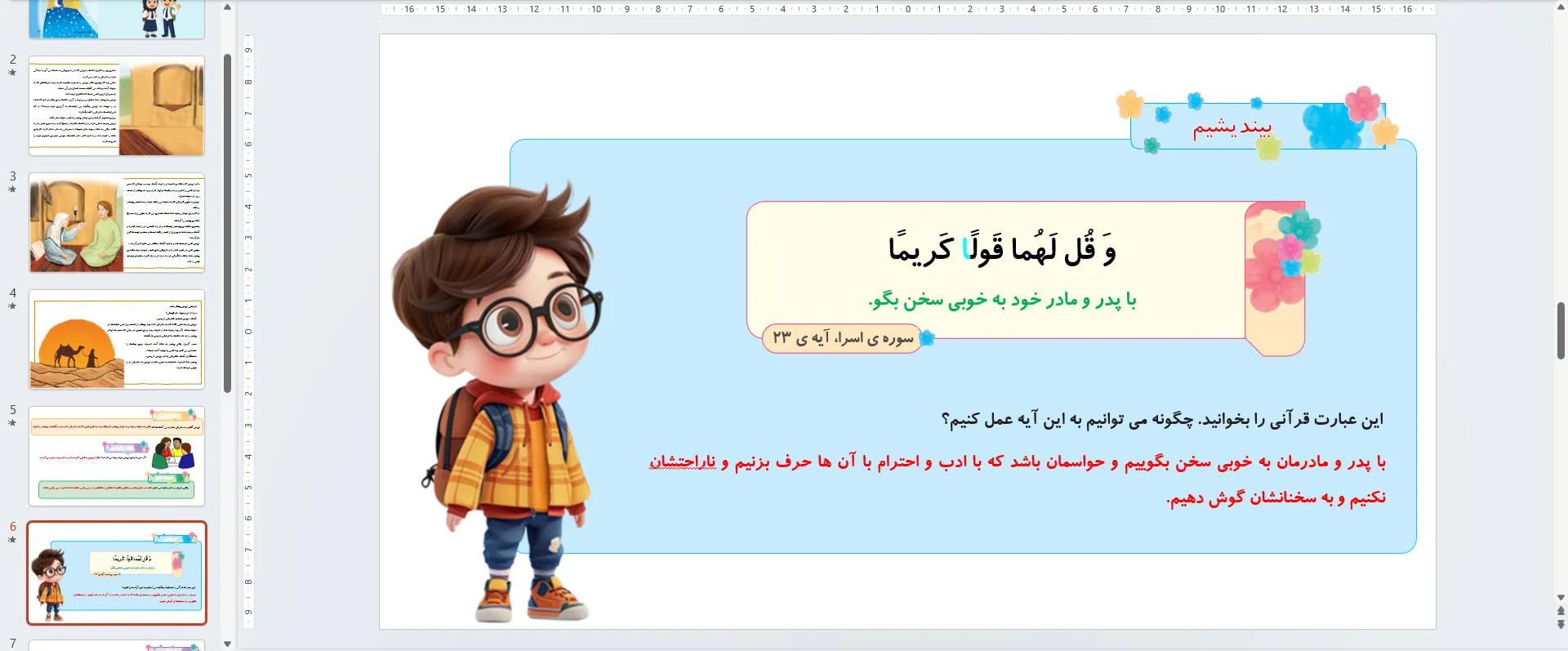Click the animation star icon beside slide 2
This screenshot has height=651, width=1568.
point(12,73)
